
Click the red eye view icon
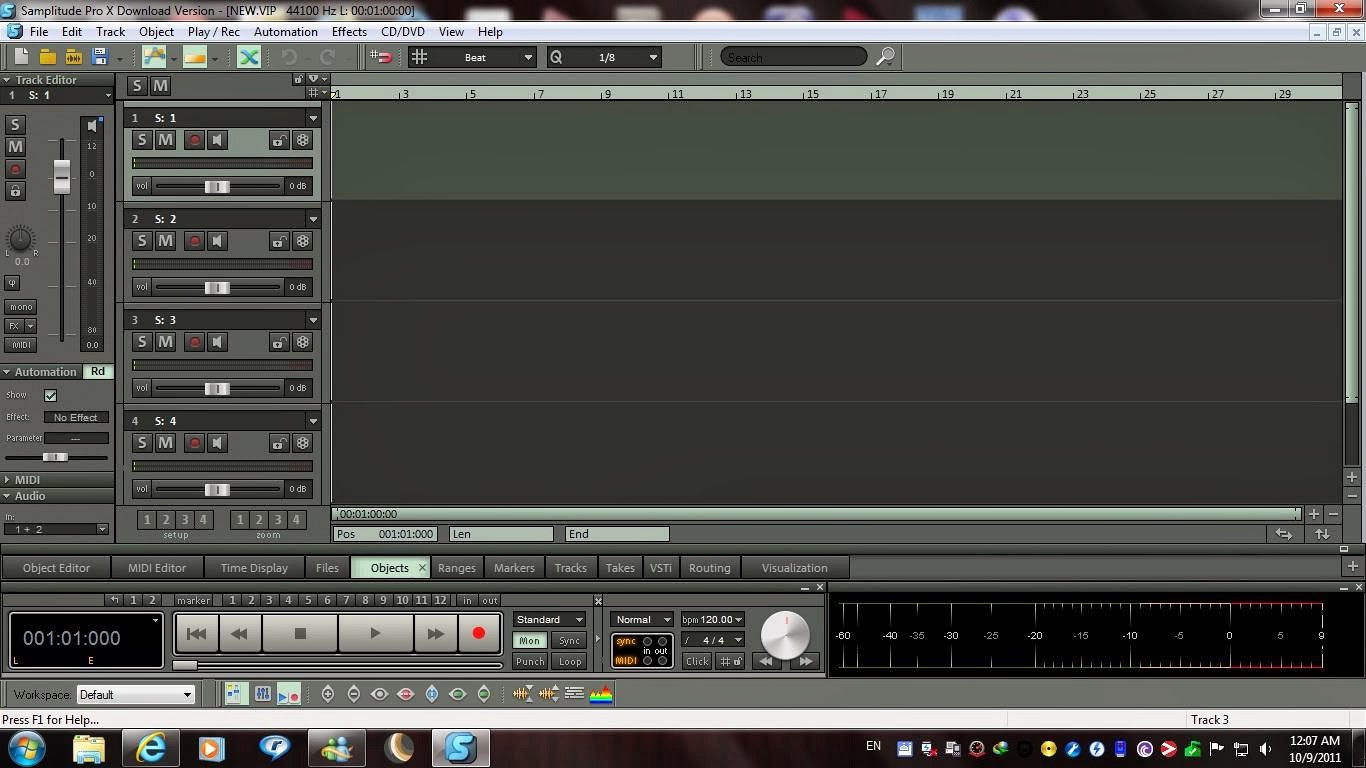(x=406, y=694)
